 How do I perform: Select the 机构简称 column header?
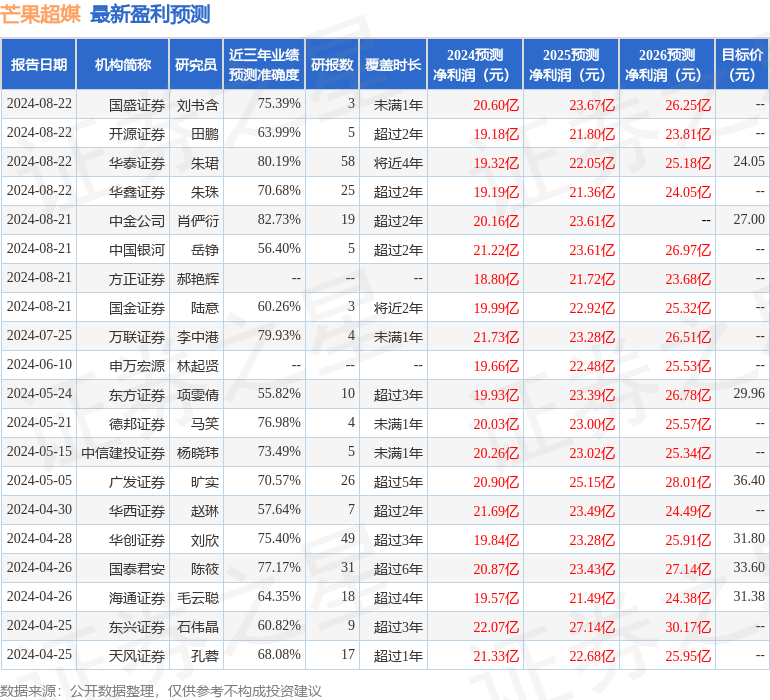[x=123, y=65]
